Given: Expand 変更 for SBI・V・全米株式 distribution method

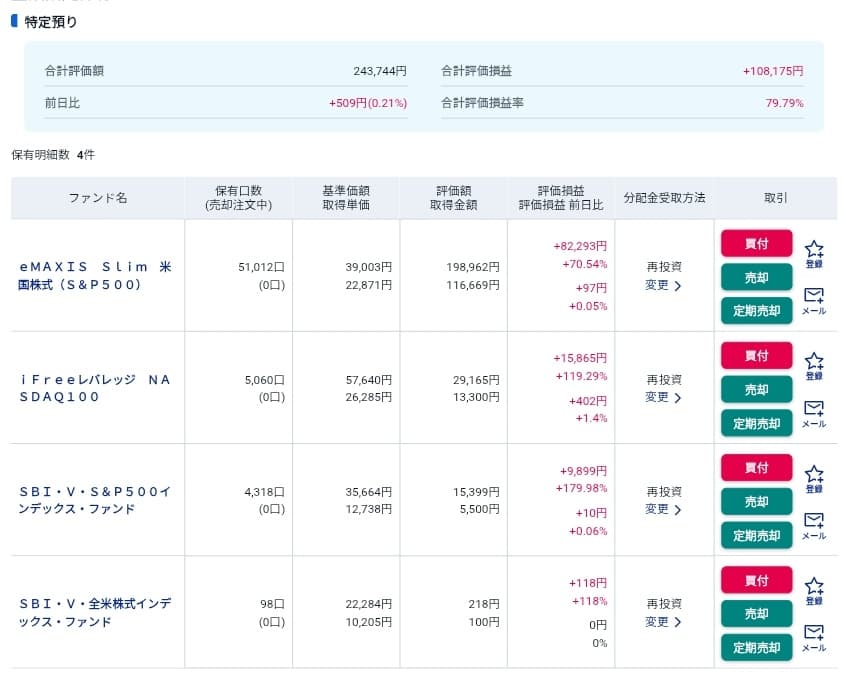Looking at the screenshot, I should pyautogui.click(x=663, y=621).
